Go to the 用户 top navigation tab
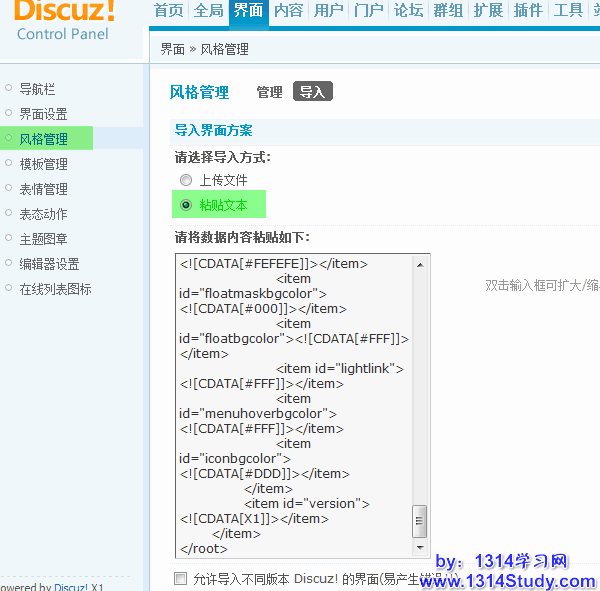 pyautogui.click(x=328, y=11)
